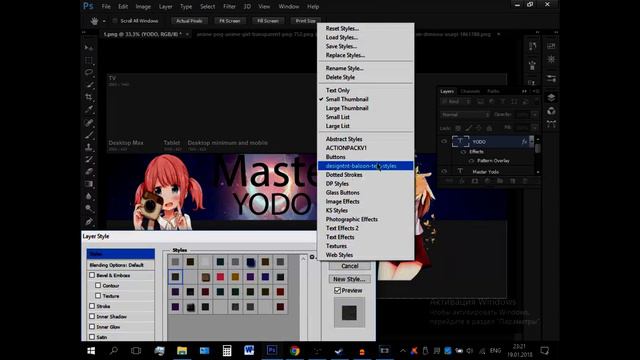Image resolution: width=640 pixels, height=360 pixels.
Task: Collapse the YODO layer effects arrow
Action: (531, 142)
